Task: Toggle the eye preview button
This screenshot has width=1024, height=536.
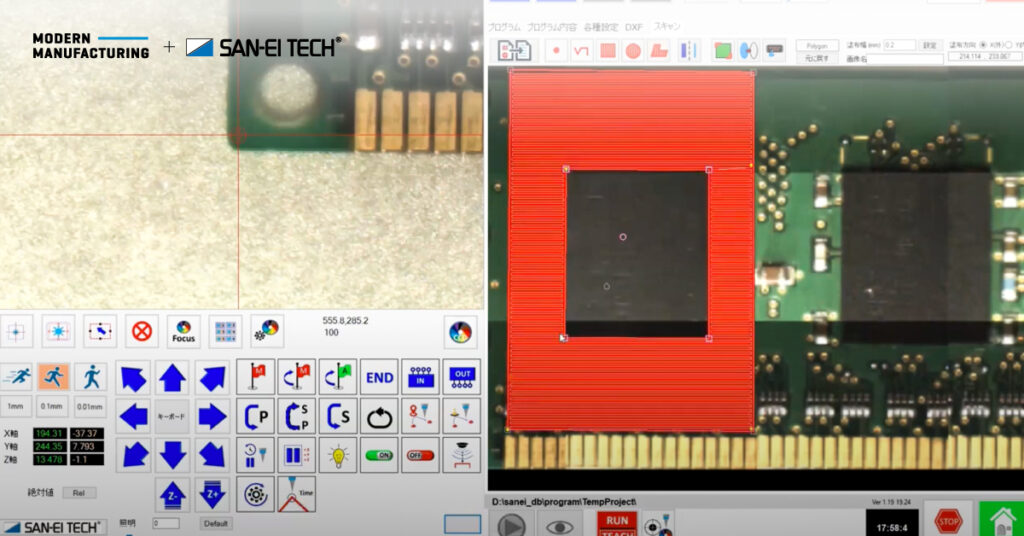Action: tap(559, 525)
